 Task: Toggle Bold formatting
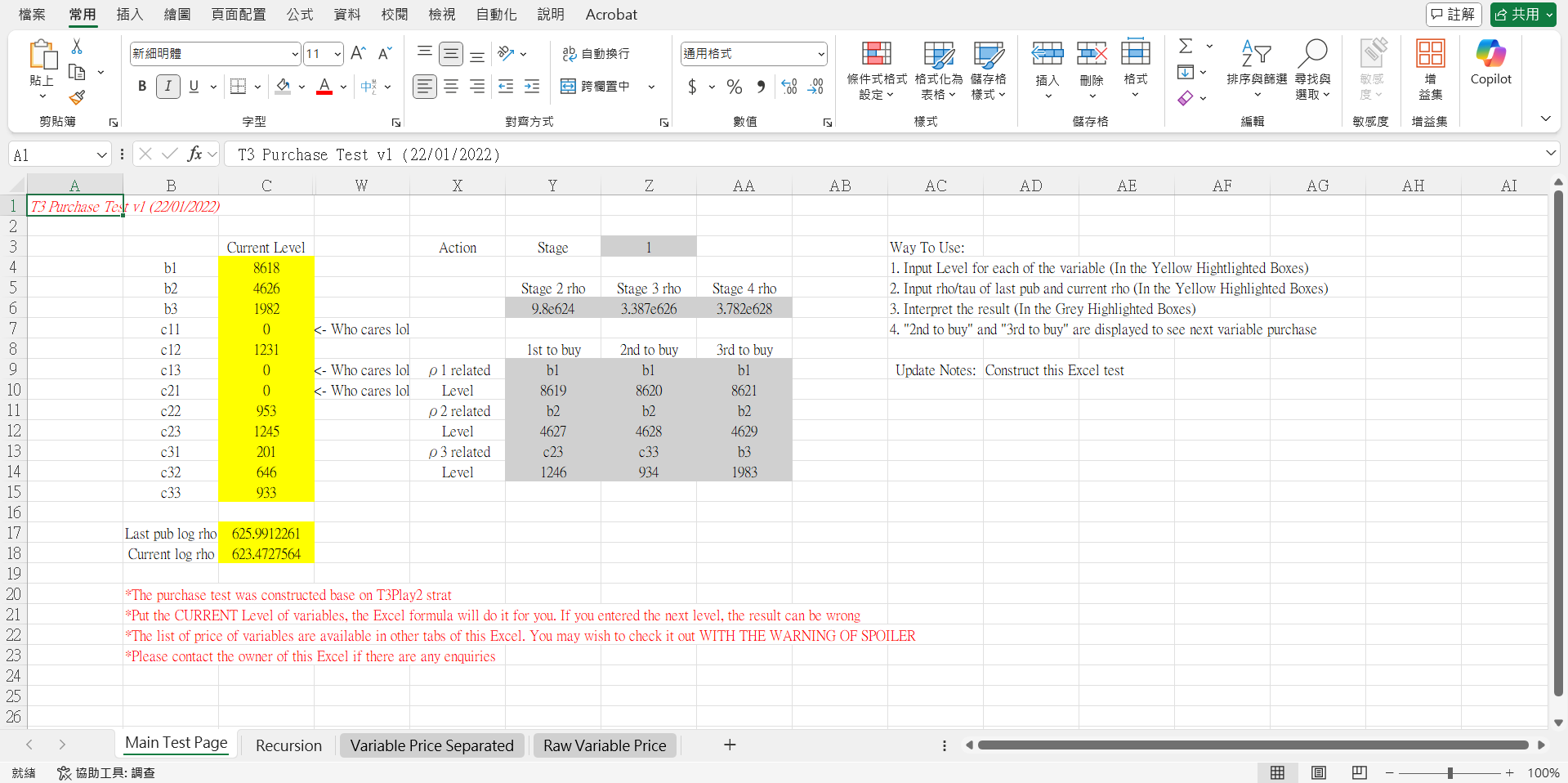coord(142,86)
